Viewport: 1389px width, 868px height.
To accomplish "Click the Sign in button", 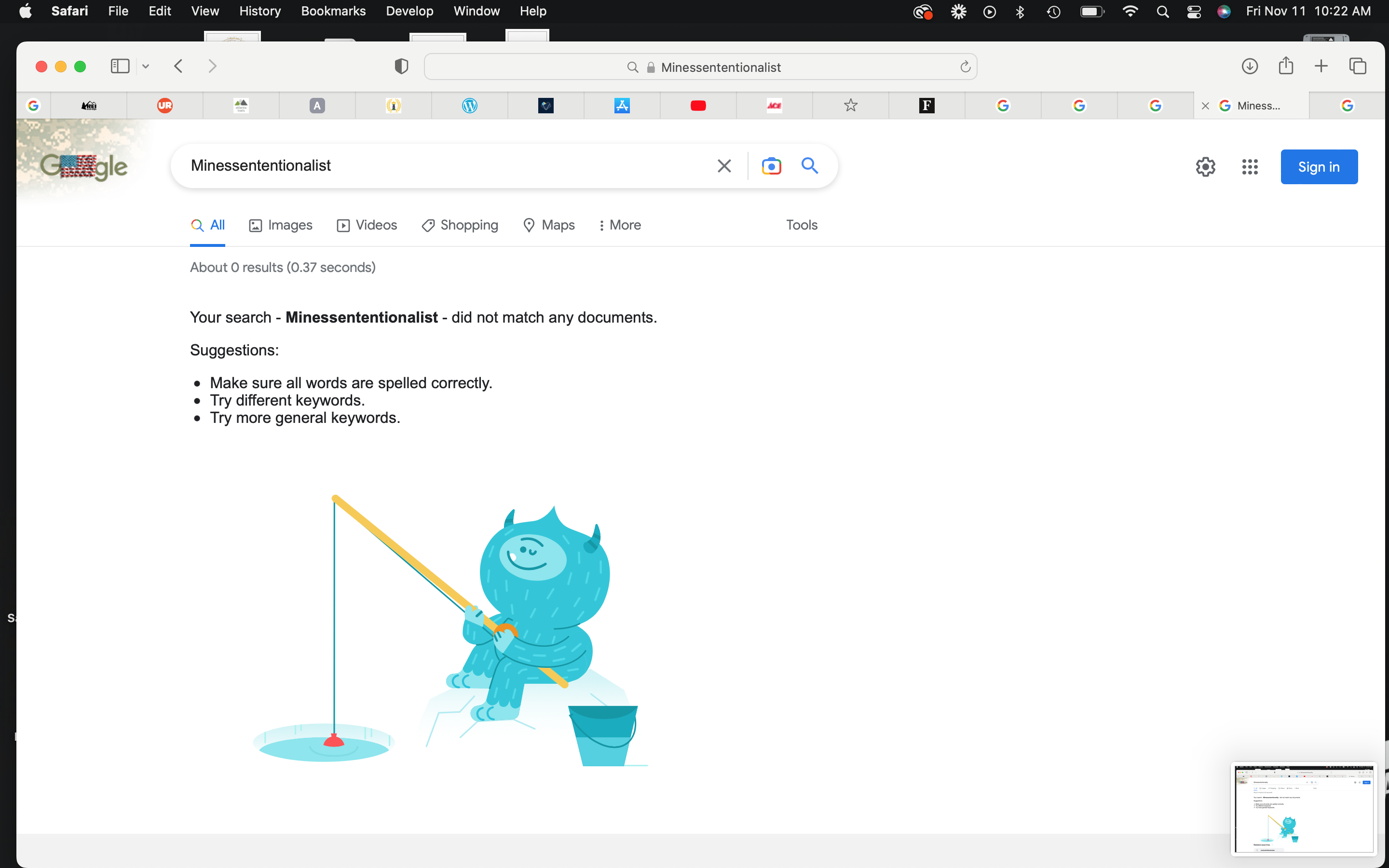I will pos(1319,167).
